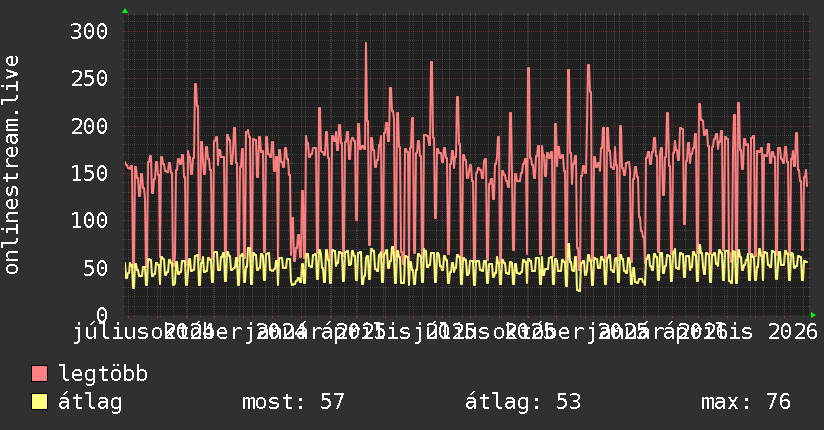Viewport: 824px width, 430px height.
Task: Click the onlinestream.live vertical axis title
Action: (x=11, y=165)
